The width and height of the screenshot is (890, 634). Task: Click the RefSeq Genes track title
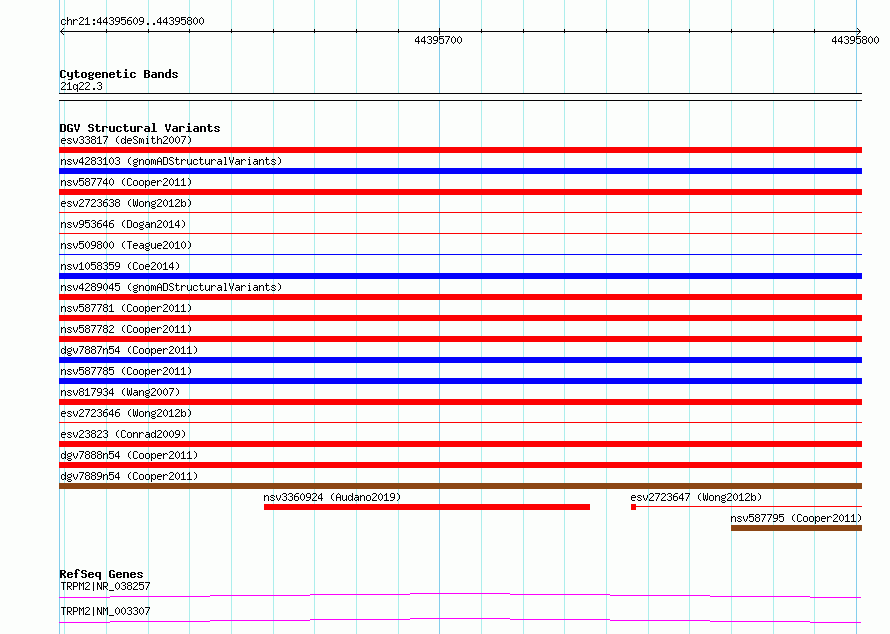(101, 574)
